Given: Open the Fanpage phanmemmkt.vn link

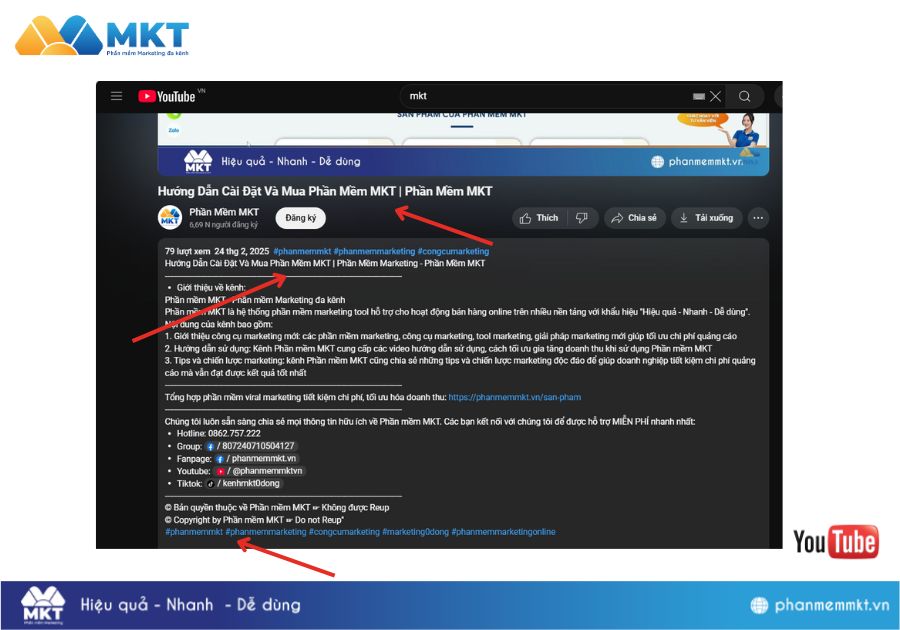Looking at the screenshot, I should pyautogui.click(x=257, y=458).
